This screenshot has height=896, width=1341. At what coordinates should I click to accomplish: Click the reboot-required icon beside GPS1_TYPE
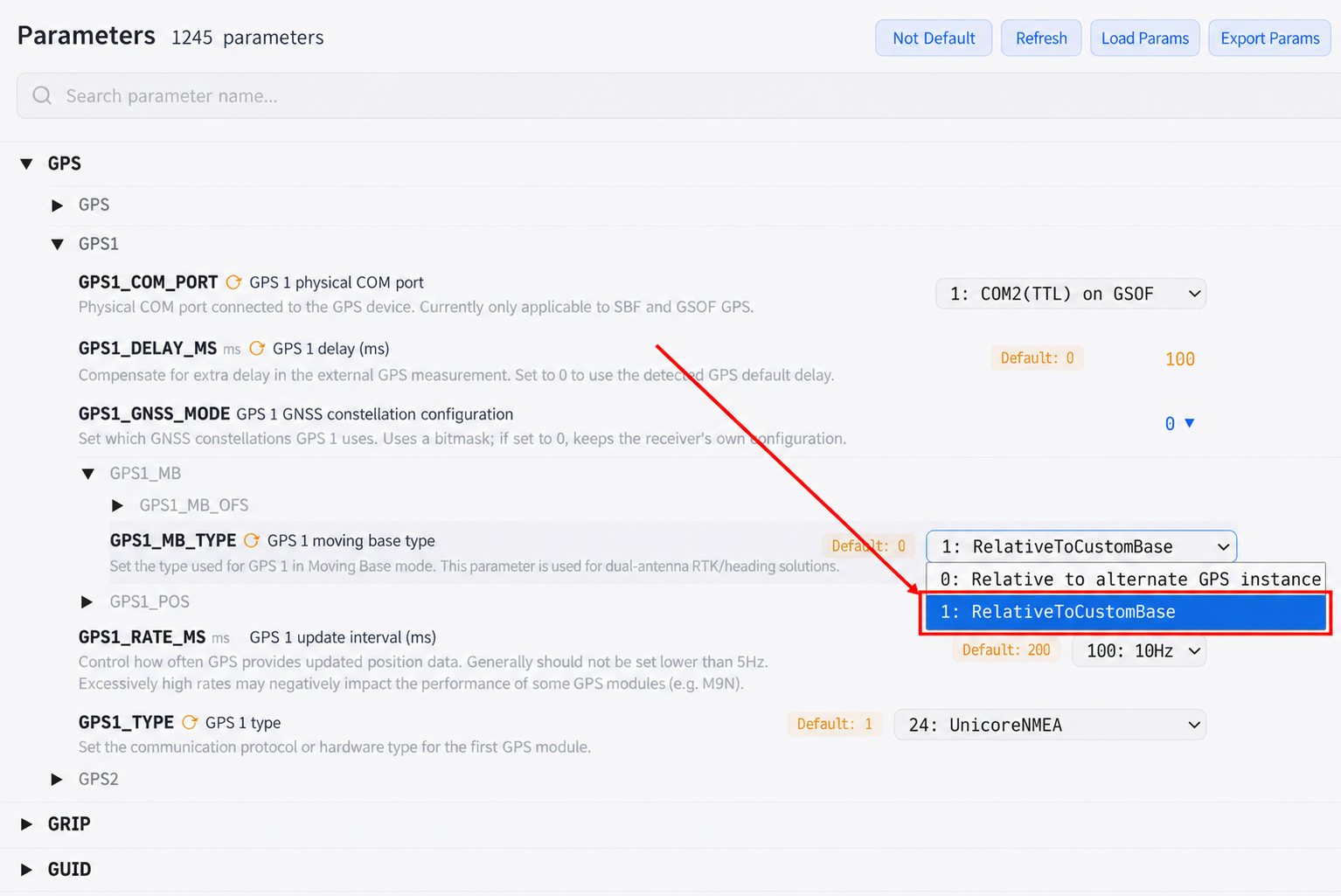click(x=190, y=722)
